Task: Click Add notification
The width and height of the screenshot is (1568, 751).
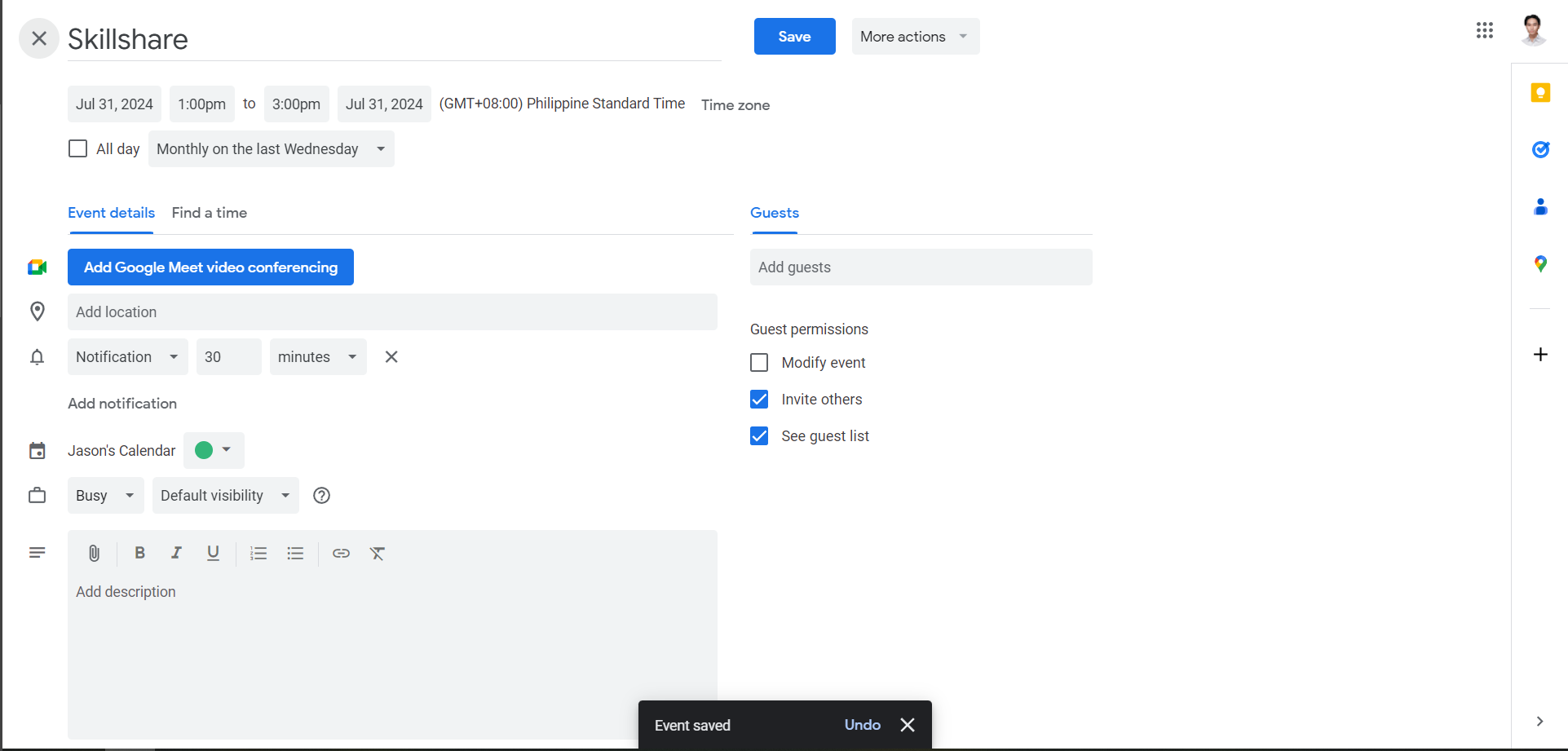Action: point(122,404)
